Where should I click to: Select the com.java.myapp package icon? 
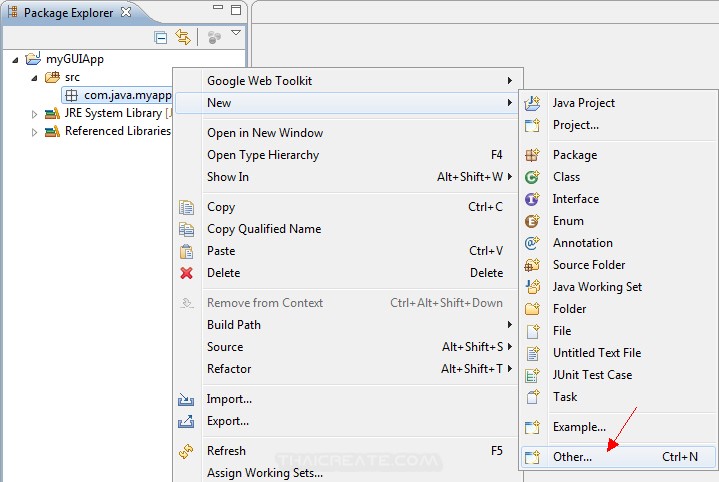click(72, 96)
